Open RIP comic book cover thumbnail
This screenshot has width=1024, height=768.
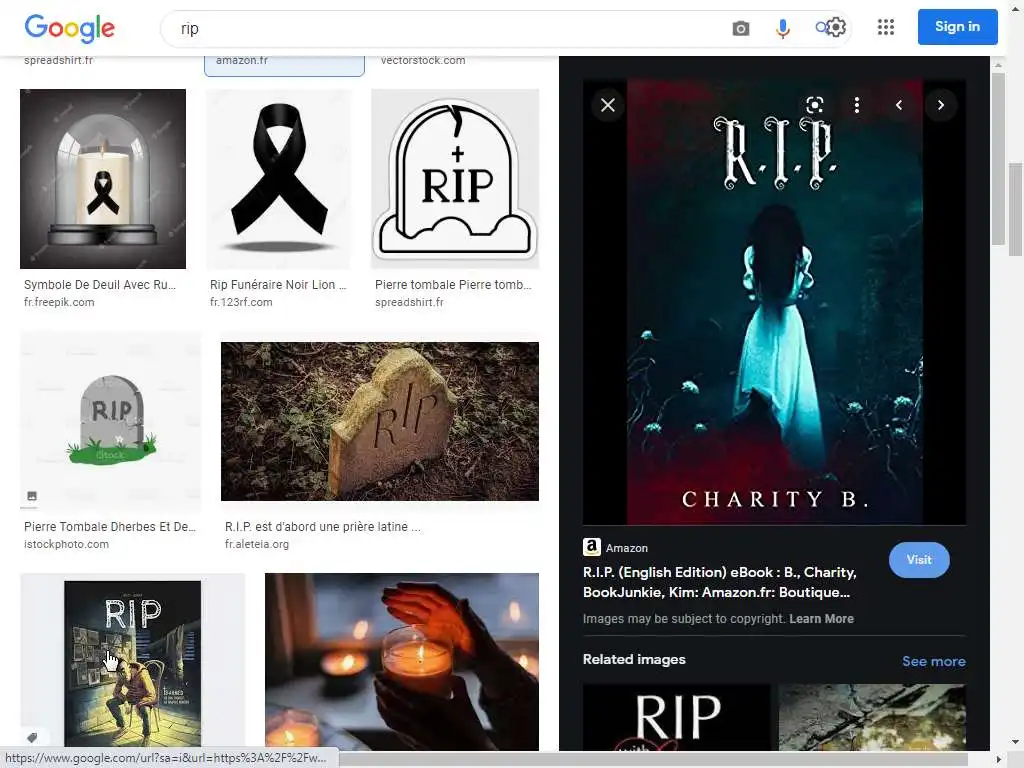133,663
